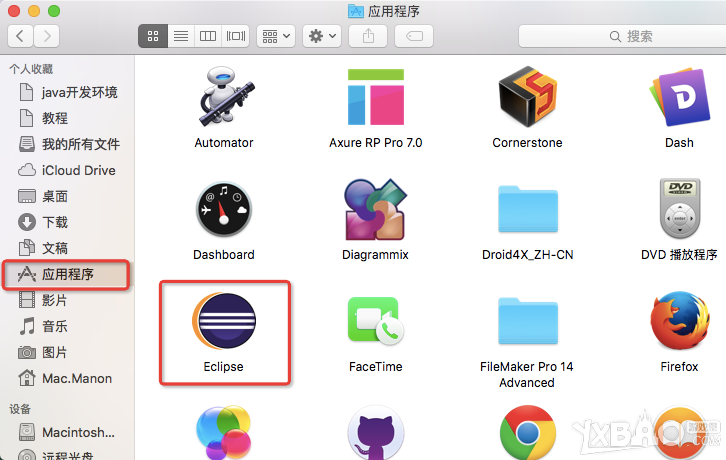This screenshot has height=460, width=726.
Task: Switch to icon view
Action: pos(153,36)
